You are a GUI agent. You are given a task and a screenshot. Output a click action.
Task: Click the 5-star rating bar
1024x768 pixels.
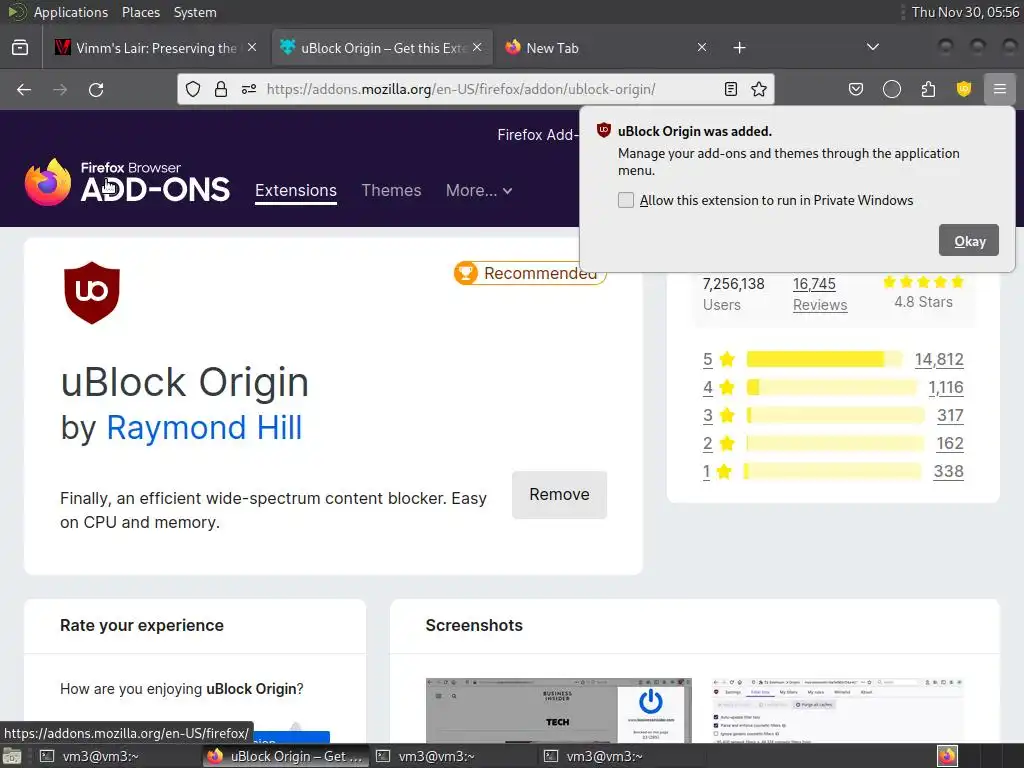[824, 359]
